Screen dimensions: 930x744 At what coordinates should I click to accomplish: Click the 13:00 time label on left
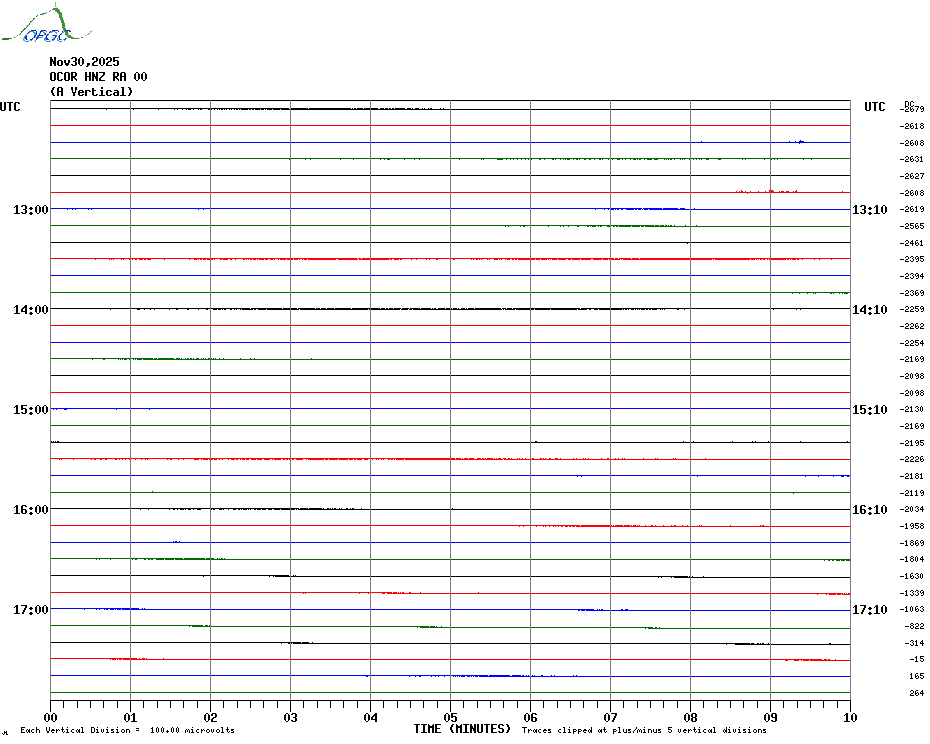coord(30,210)
